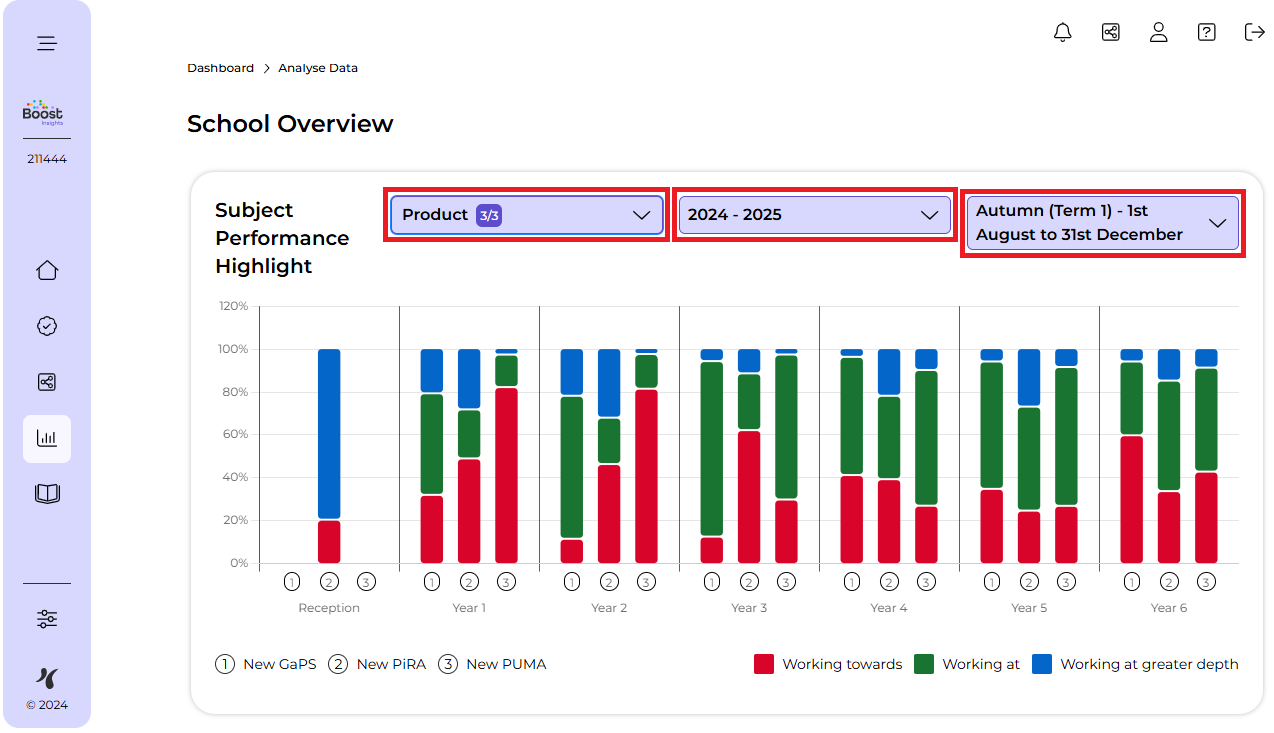Click the share icon in the top bar
Screen dimensions: 1274x733
1110,32
